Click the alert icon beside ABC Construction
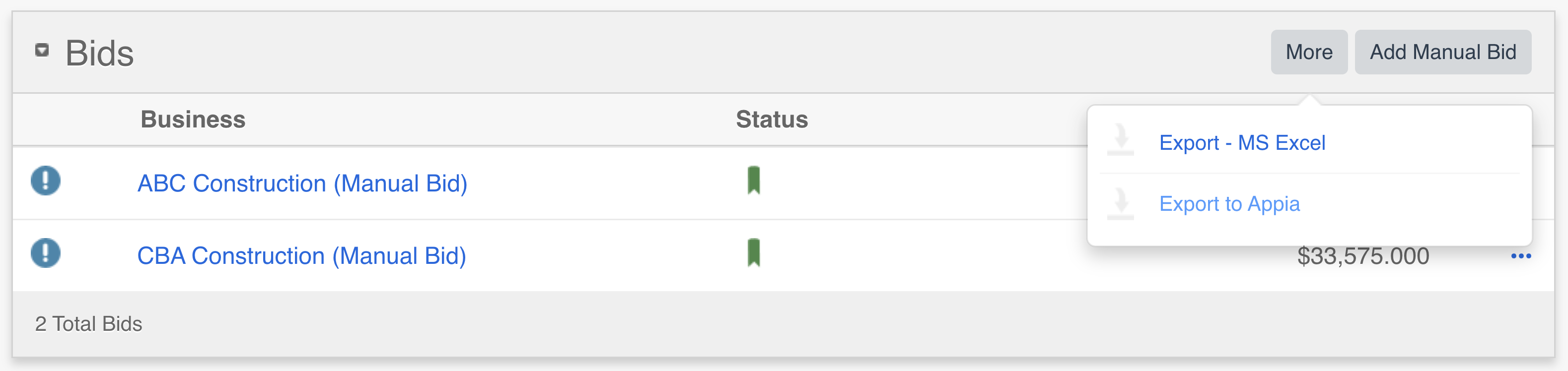 tap(46, 181)
